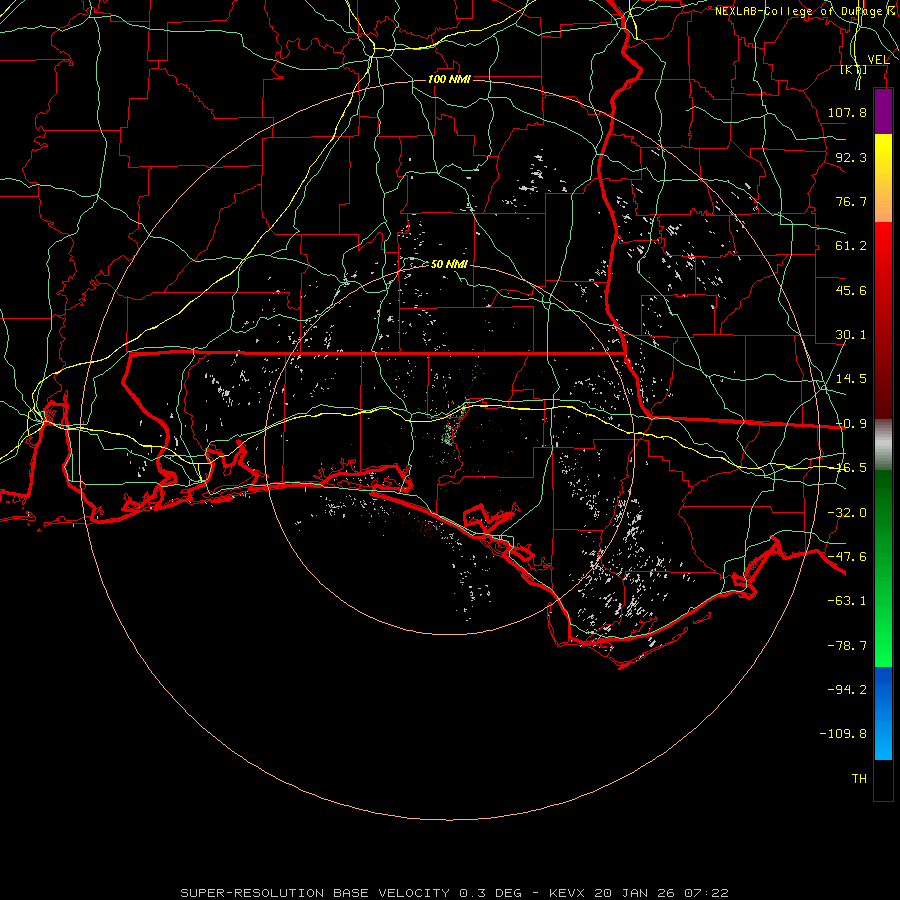Select the [KT] units label
The height and width of the screenshot is (900, 900).
click(x=854, y=70)
